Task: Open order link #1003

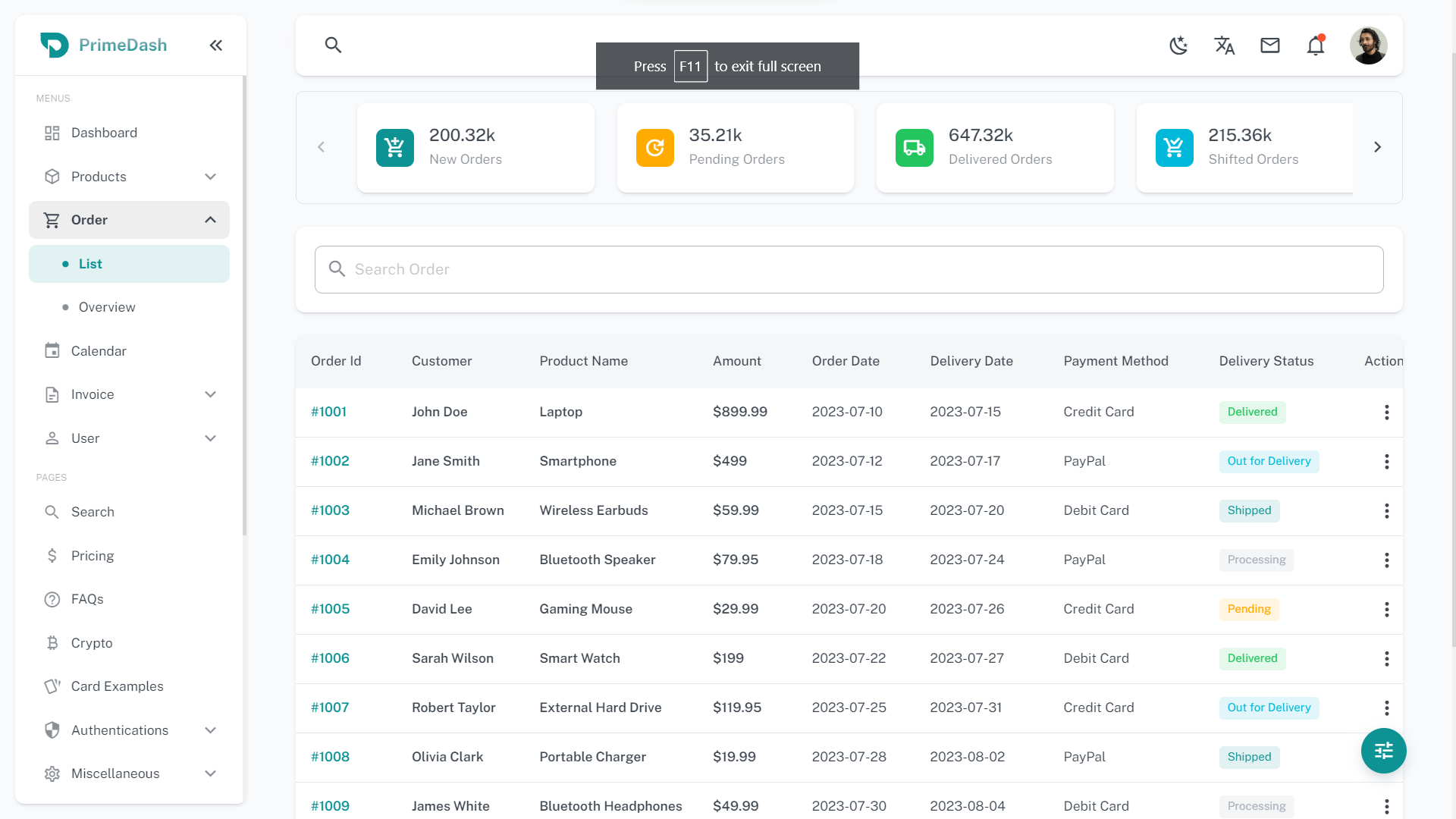Action: click(330, 510)
